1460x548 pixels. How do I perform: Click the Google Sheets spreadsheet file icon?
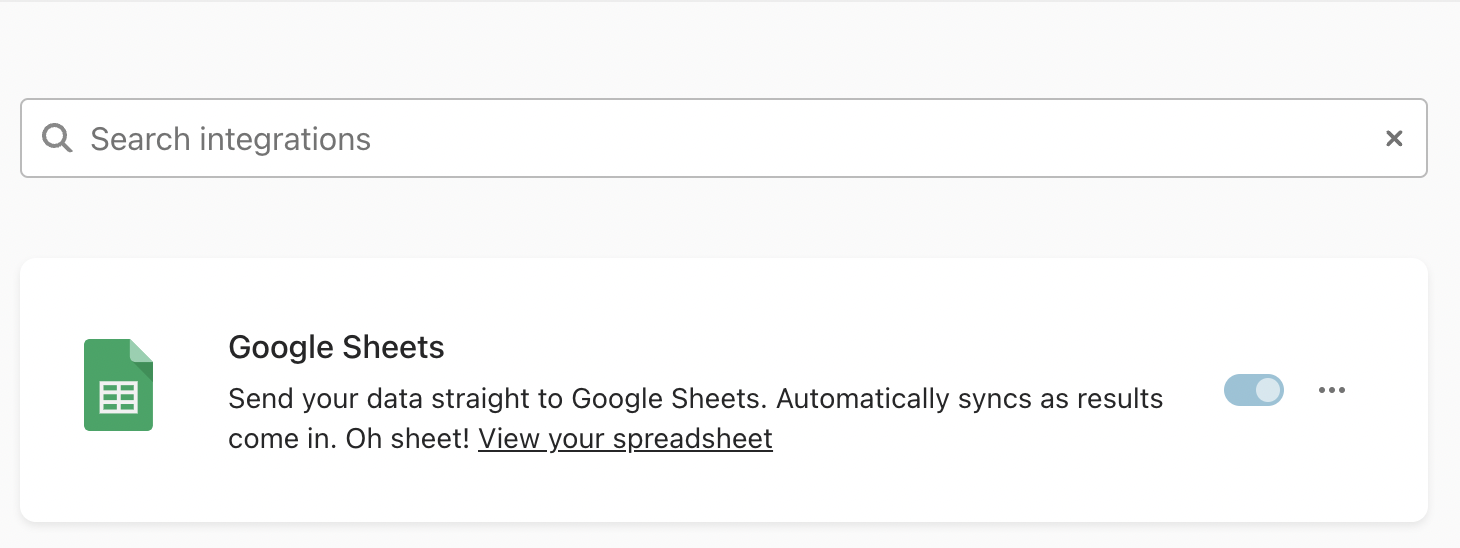pos(118,385)
